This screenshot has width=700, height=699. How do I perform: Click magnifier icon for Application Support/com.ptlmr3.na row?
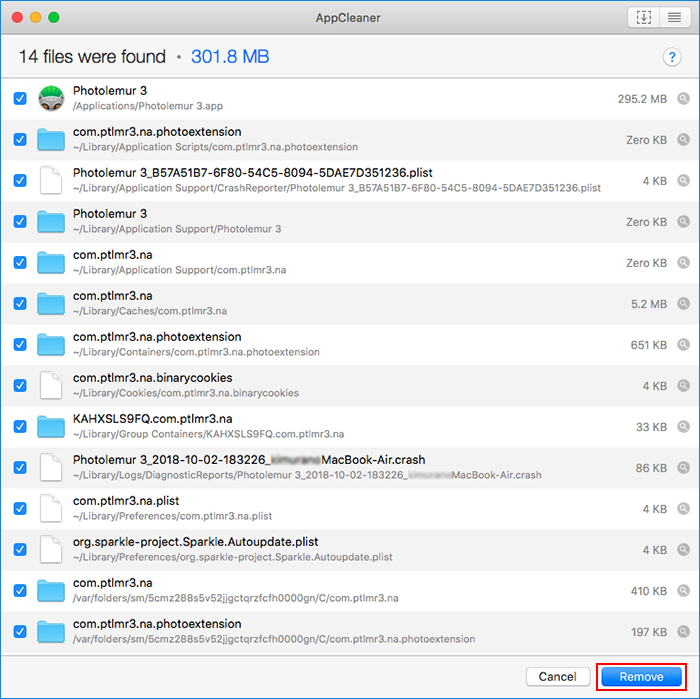(683, 262)
